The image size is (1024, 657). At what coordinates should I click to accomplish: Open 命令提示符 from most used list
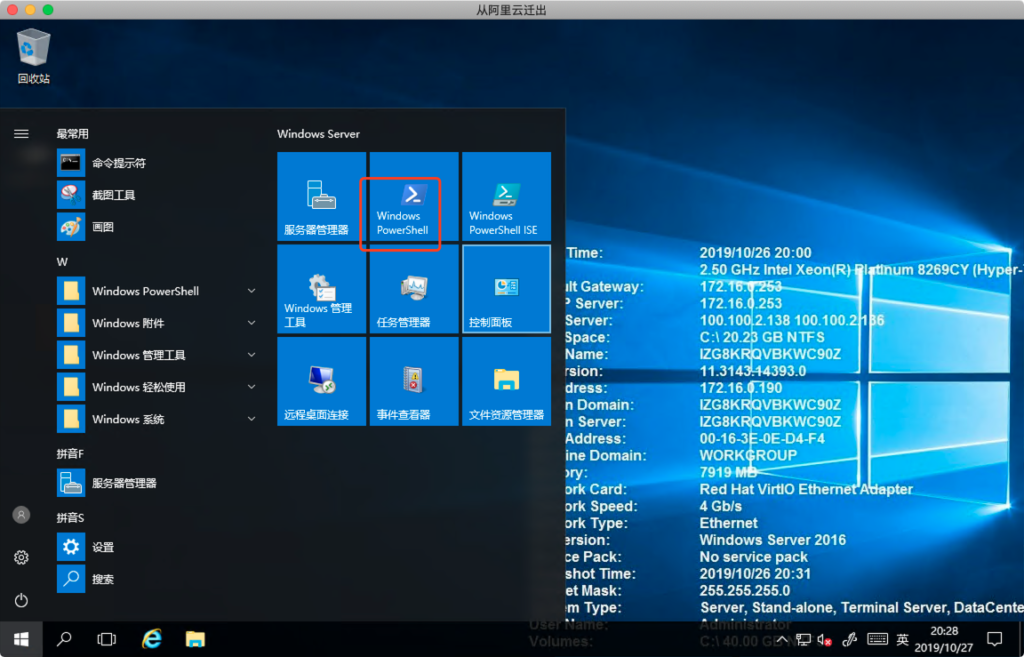click(118, 163)
